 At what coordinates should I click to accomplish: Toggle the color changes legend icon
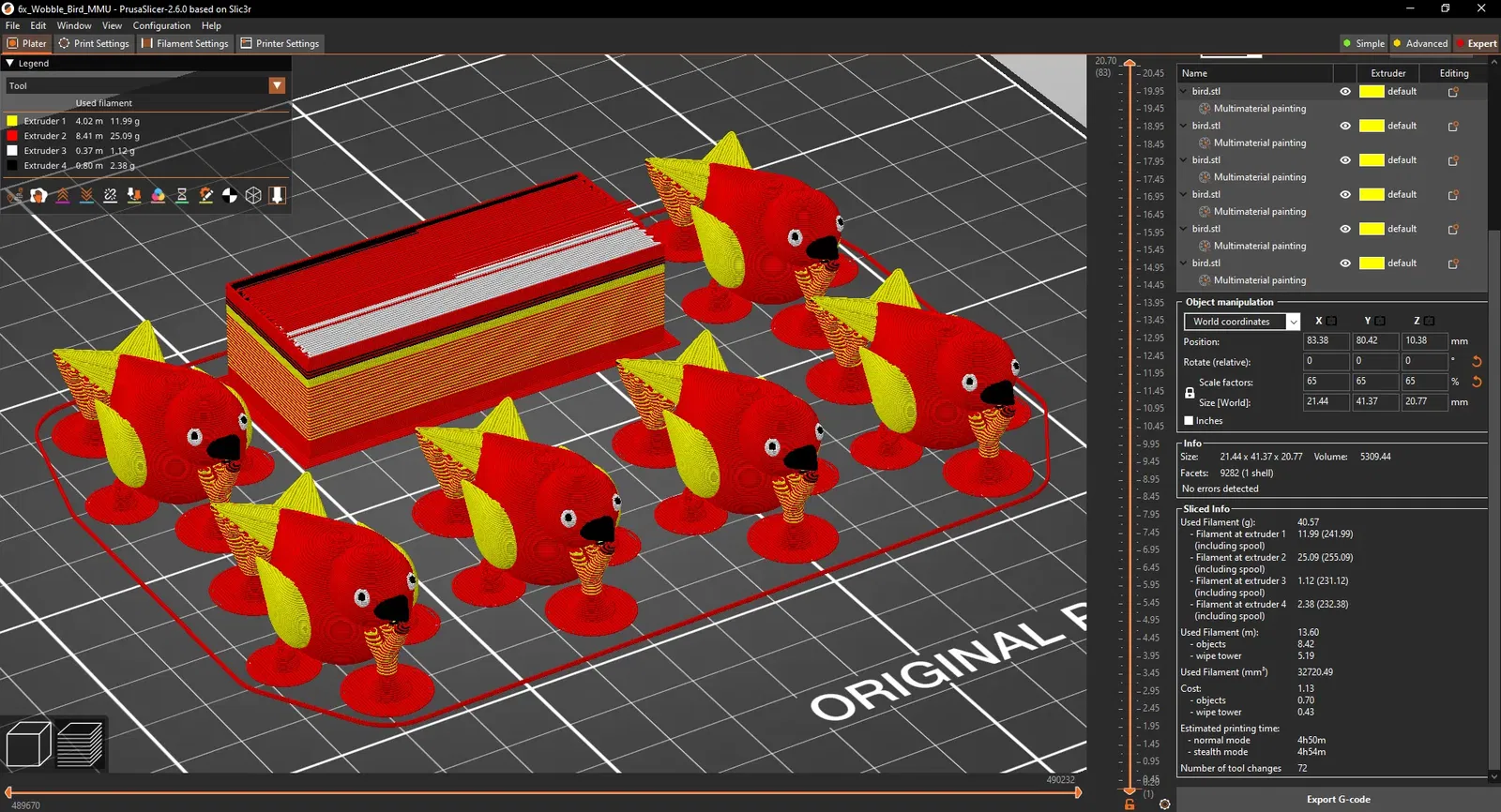tap(158, 195)
